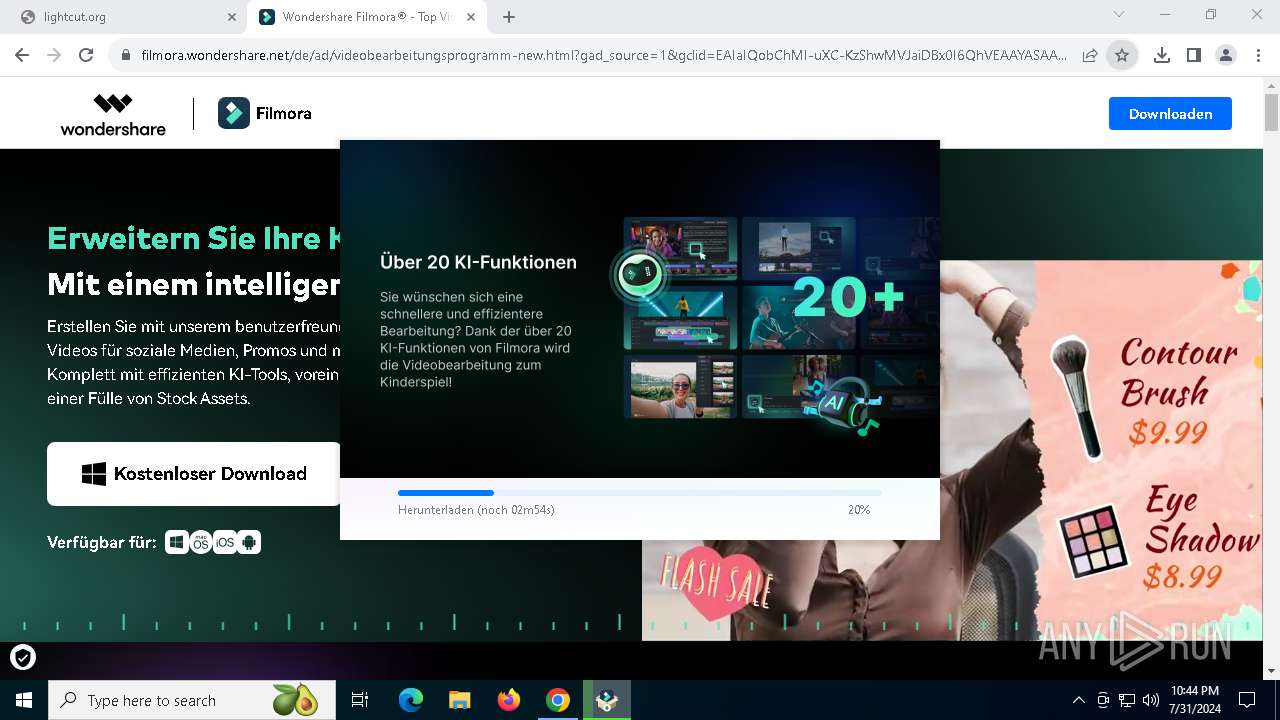
Task: Click the download progress bar
Action: coord(640,493)
